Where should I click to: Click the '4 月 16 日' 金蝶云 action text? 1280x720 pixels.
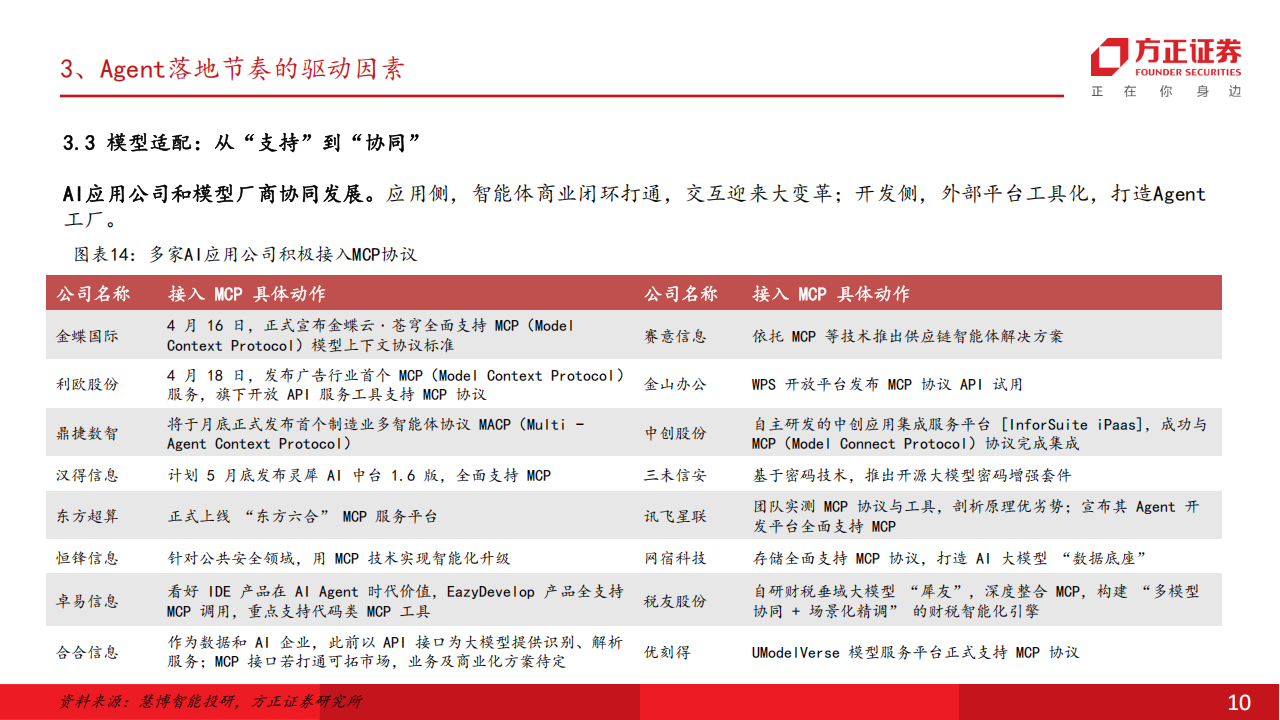pos(371,335)
